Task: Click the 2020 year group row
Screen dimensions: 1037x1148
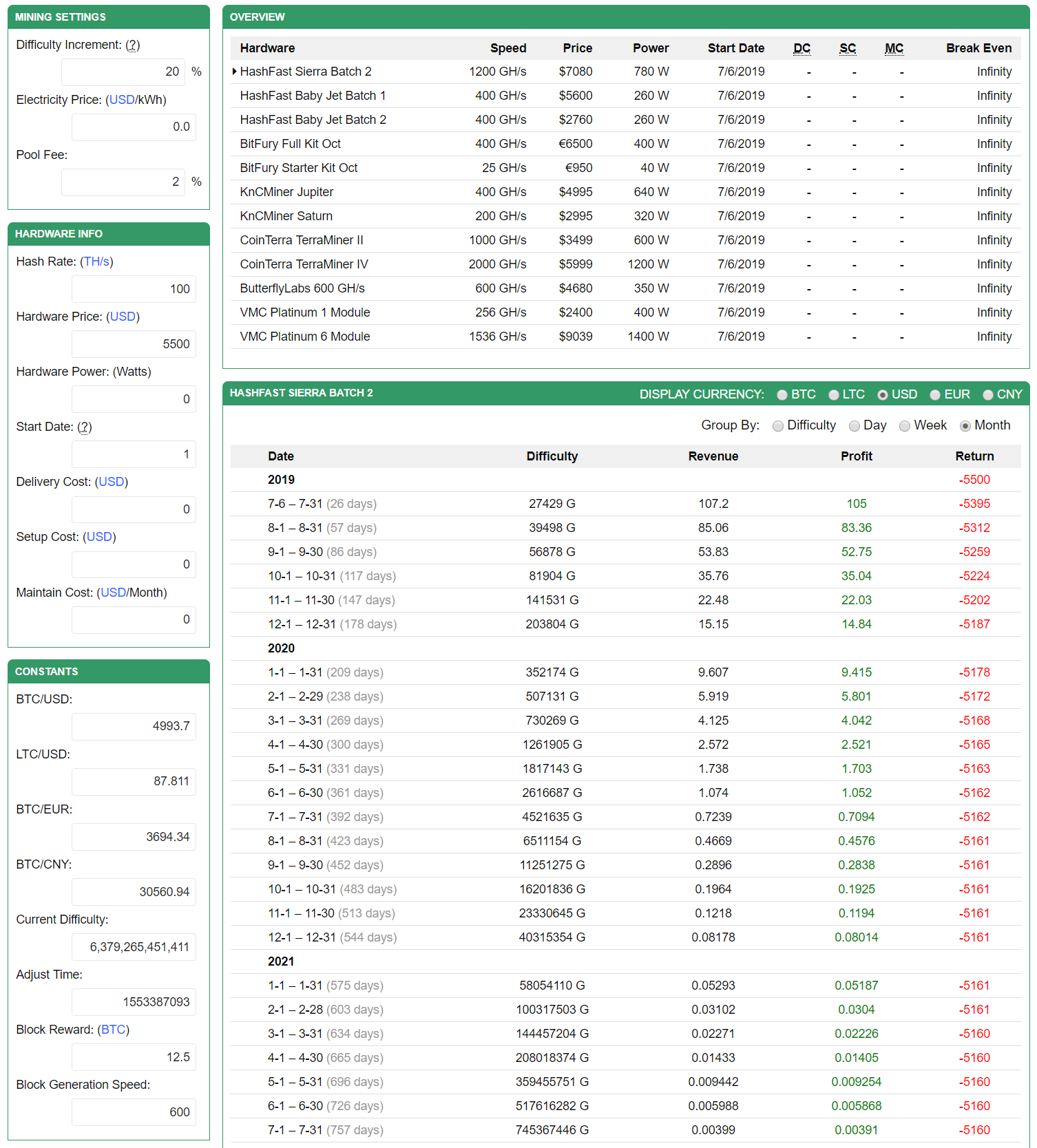Action: coord(626,648)
